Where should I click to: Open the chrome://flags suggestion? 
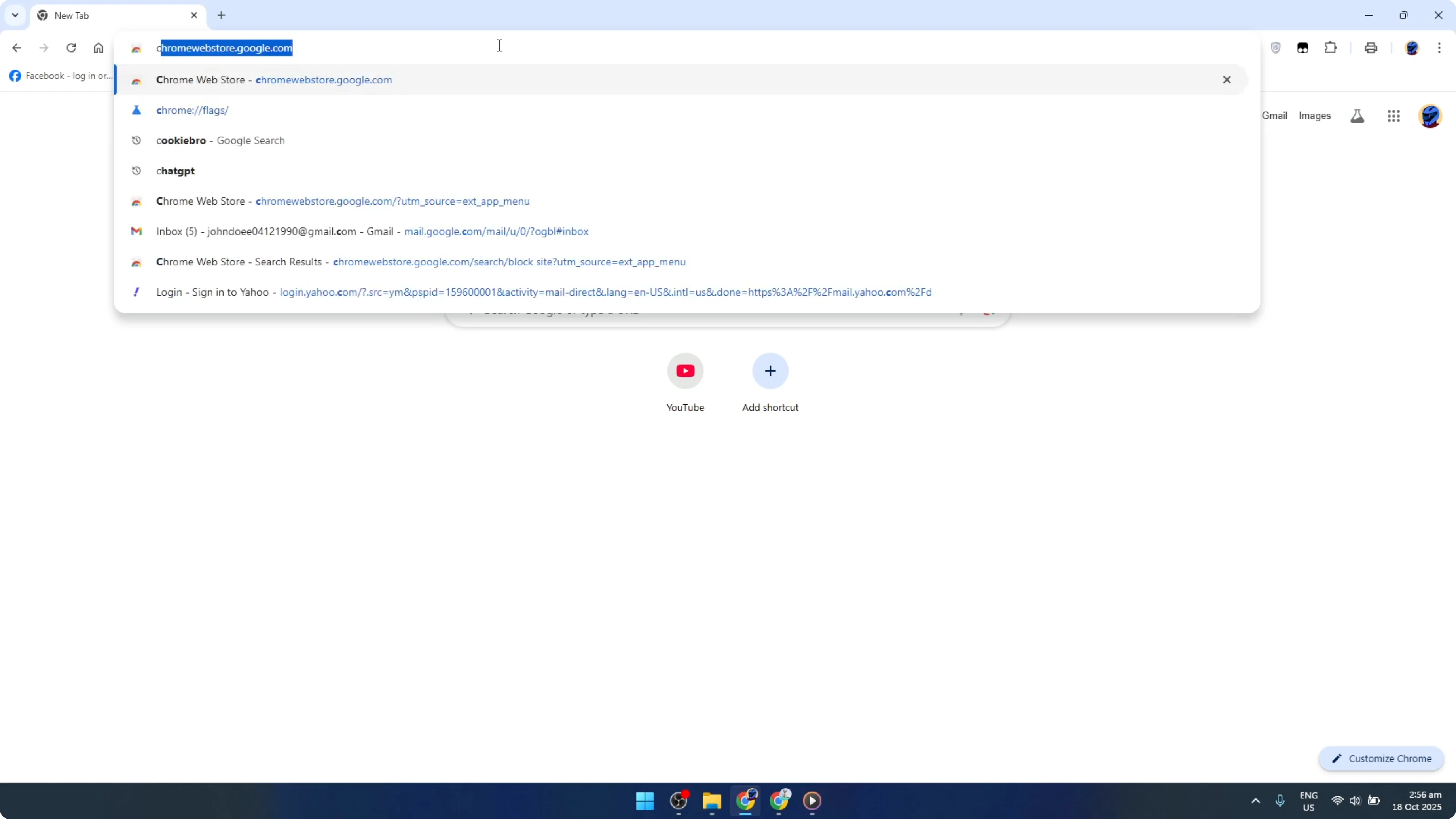193,110
